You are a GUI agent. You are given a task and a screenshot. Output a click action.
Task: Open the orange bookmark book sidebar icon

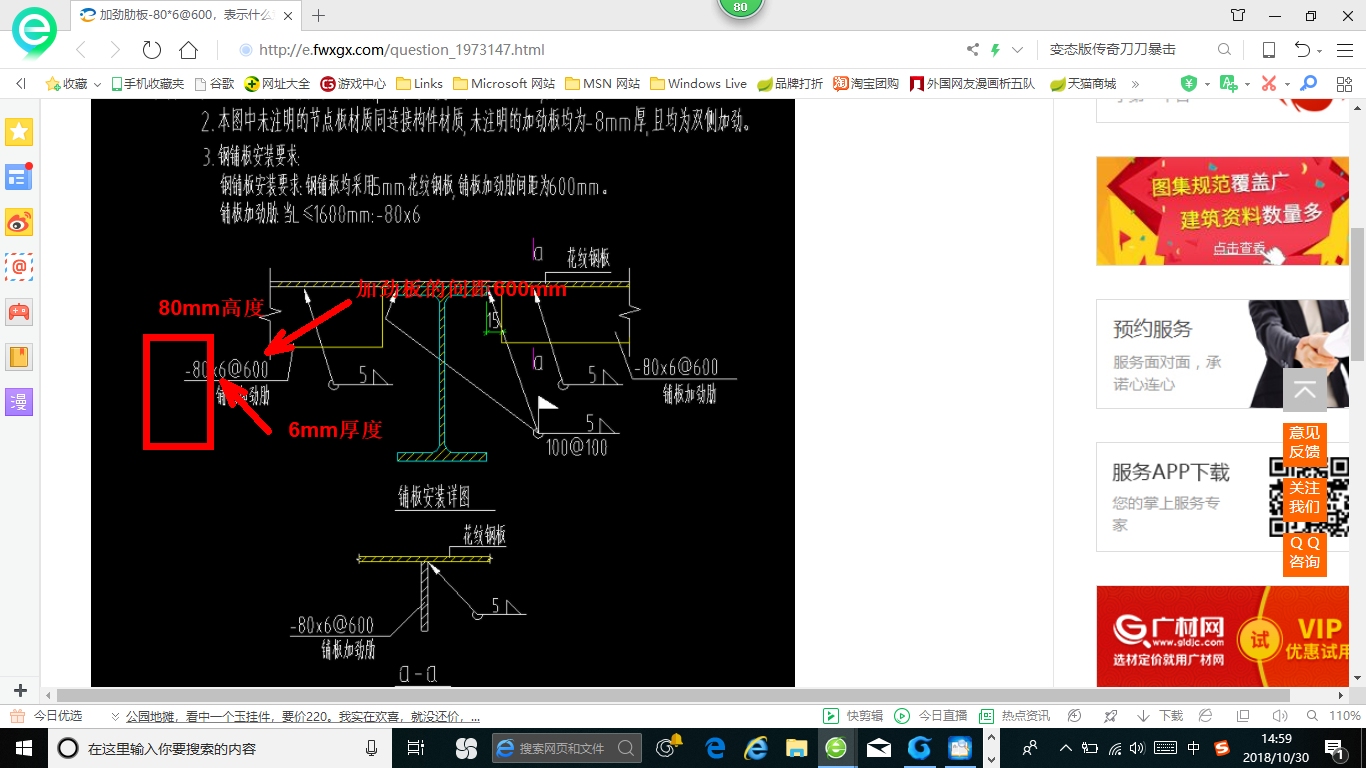point(19,357)
